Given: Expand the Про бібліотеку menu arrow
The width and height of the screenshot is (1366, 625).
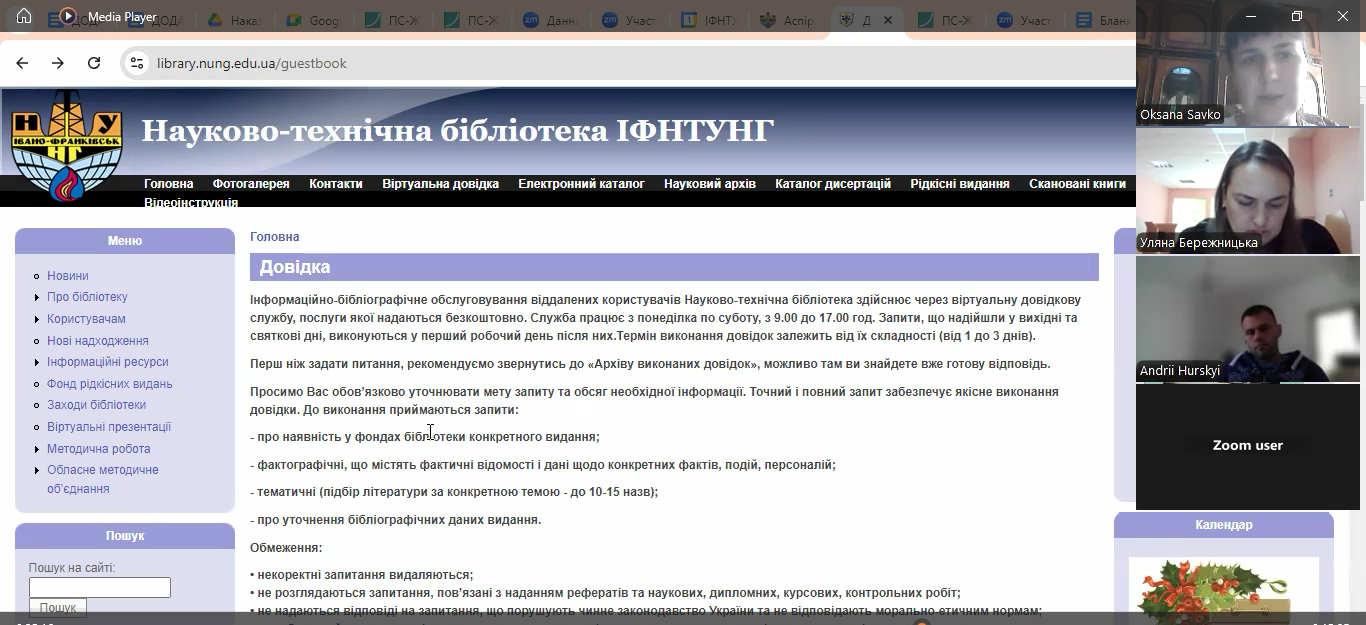Looking at the screenshot, I should pos(37,297).
